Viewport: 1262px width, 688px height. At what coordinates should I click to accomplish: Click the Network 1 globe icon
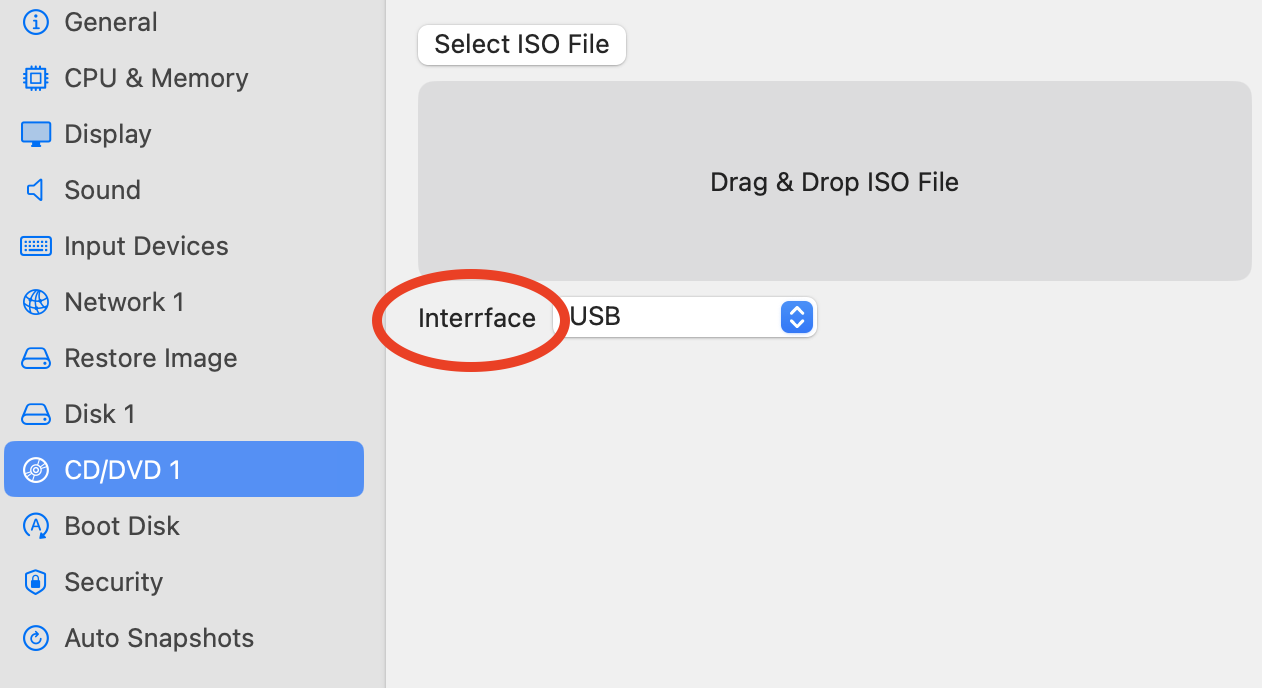coord(36,302)
